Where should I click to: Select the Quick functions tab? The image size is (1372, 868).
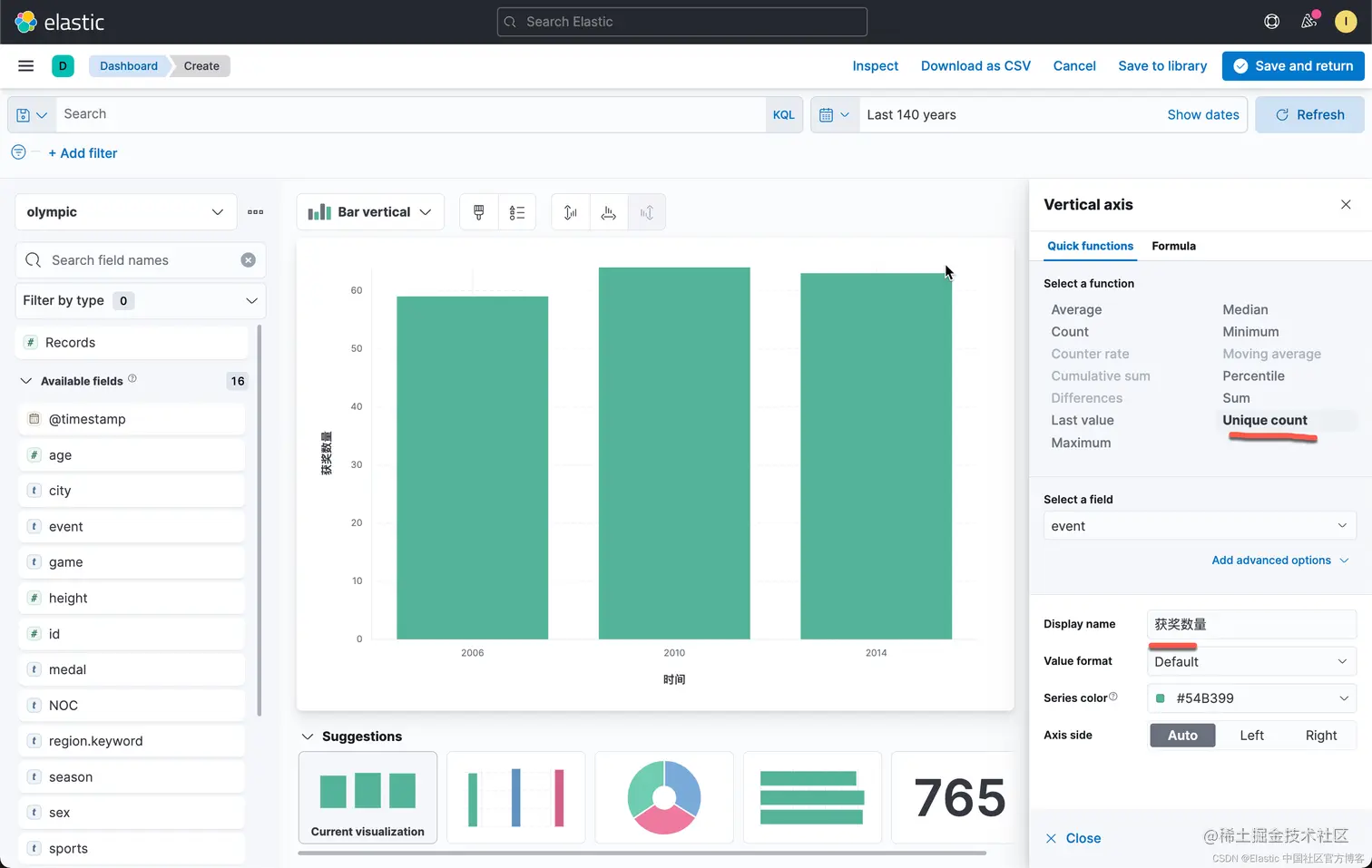click(x=1090, y=246)
